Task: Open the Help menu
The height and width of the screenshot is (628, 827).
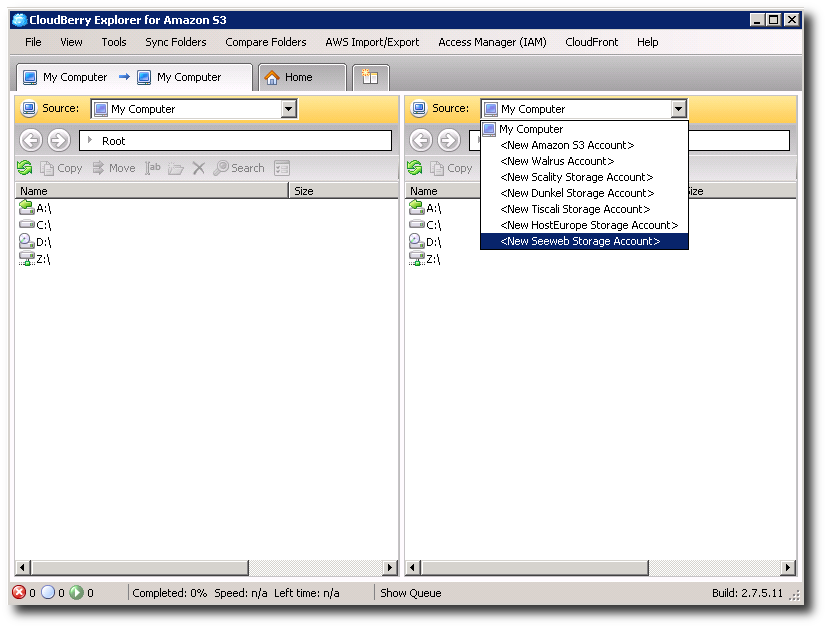Action: coord(647,42)
